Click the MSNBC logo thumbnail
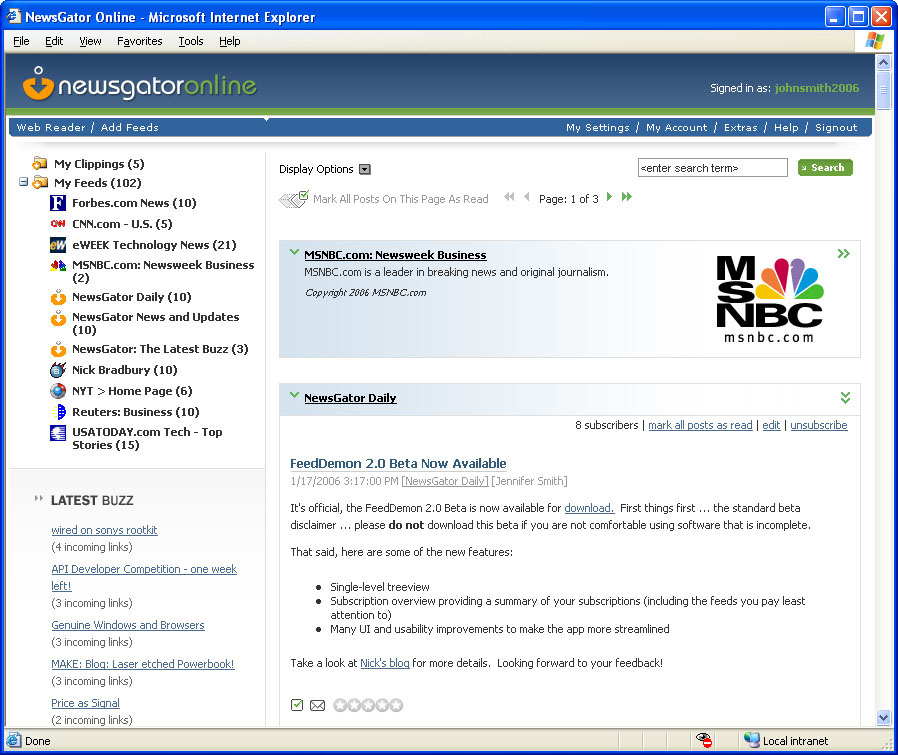This screenshot has width=898, height=755. [770, 299]
